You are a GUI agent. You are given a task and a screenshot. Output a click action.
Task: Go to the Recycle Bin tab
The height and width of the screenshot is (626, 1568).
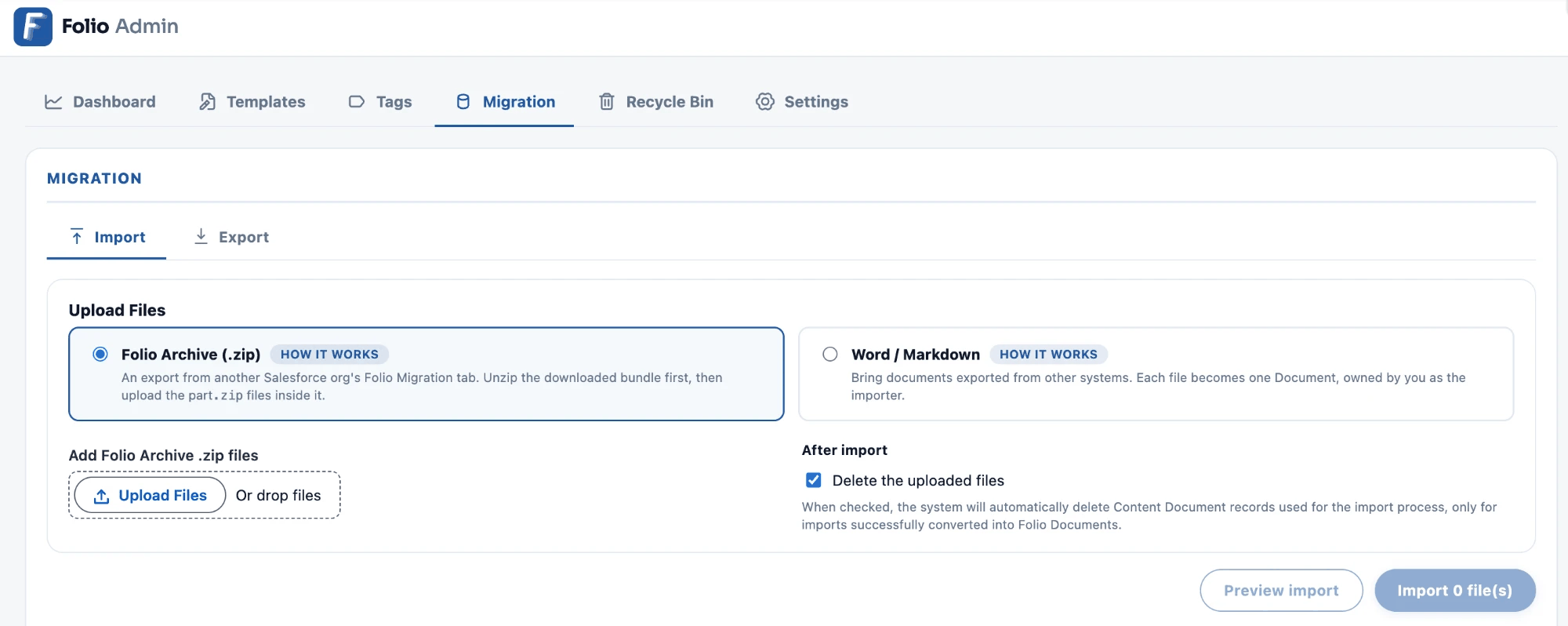click(x=656, y=102)
